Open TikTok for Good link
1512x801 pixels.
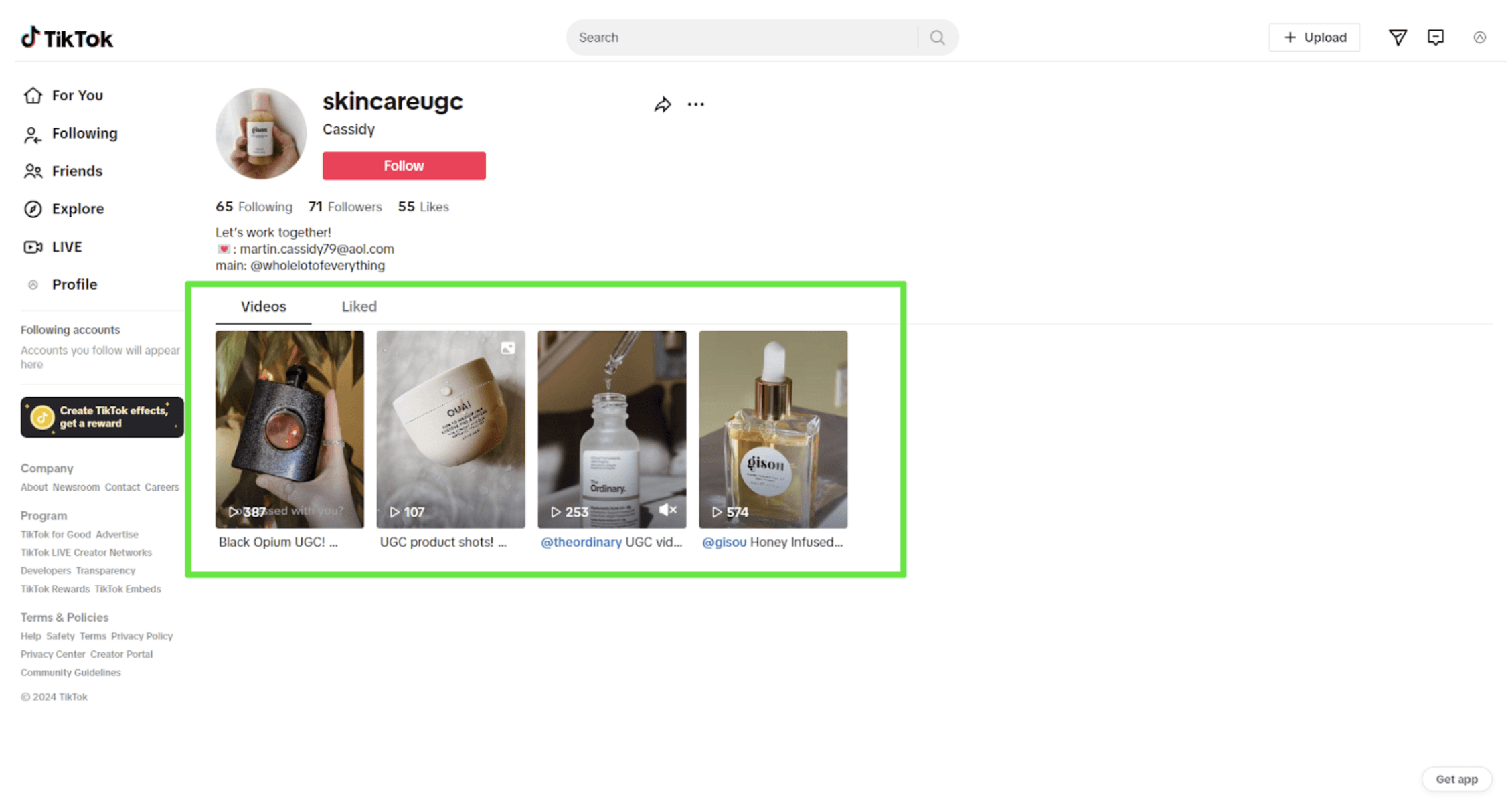[56, 535]
